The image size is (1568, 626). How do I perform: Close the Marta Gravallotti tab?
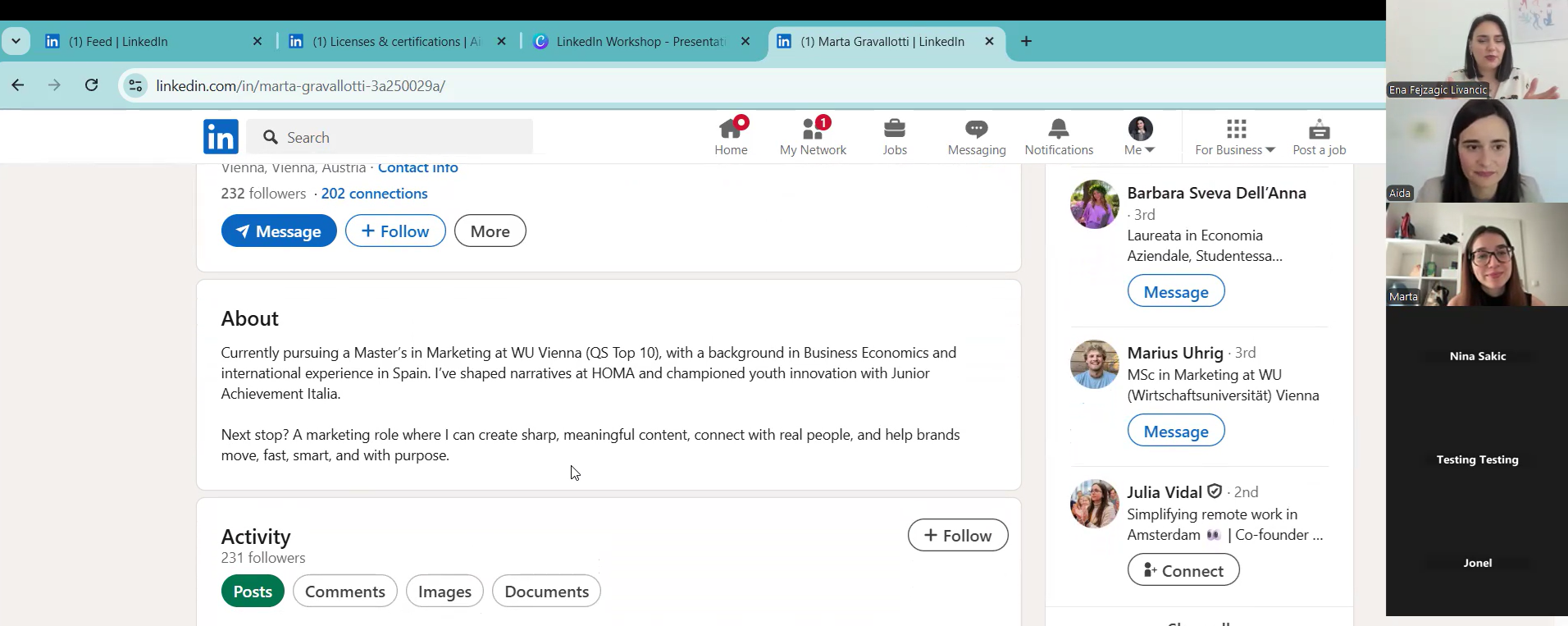click(990, 41)
